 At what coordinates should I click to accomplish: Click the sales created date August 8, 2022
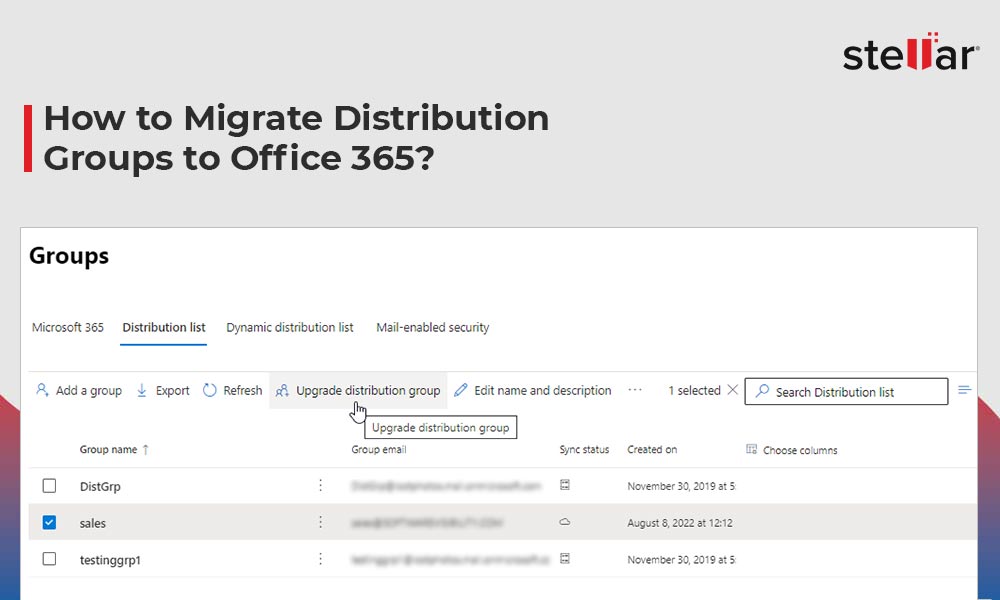[x=680, y=523]
